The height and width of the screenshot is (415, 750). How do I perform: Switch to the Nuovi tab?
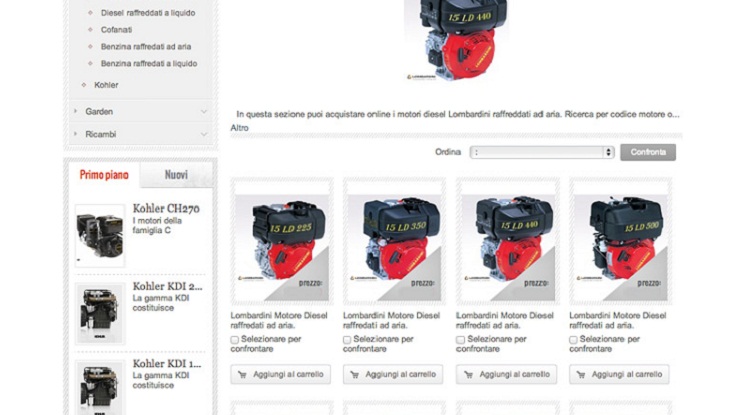(x=176, y=175)
